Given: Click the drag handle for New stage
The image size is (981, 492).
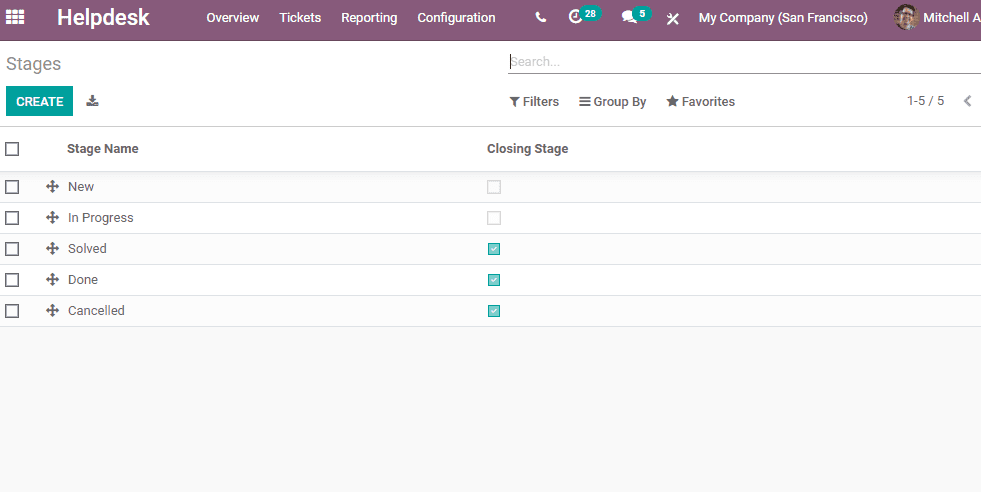Looking at the screenshot, I should pyautogui.click(x=53, y=187).
